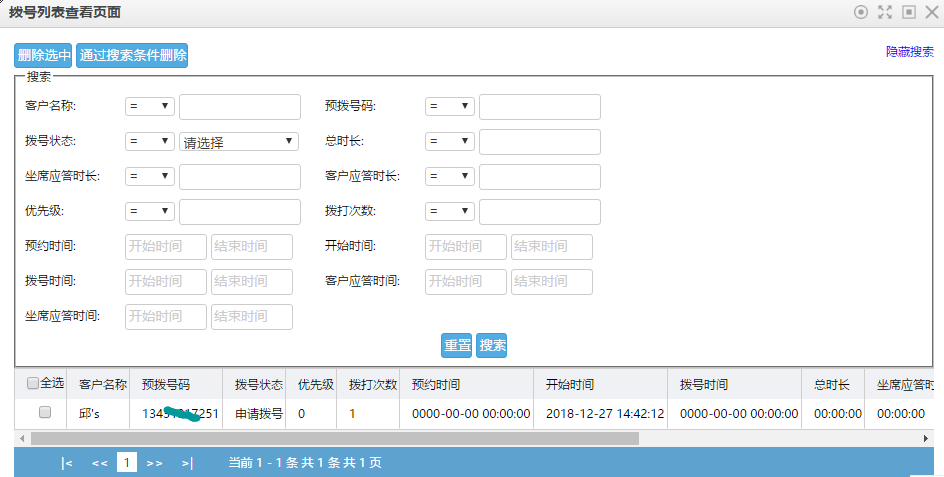
Task: Open the operator dropdown for 拨打次数
Action: (x=450, y=211)
